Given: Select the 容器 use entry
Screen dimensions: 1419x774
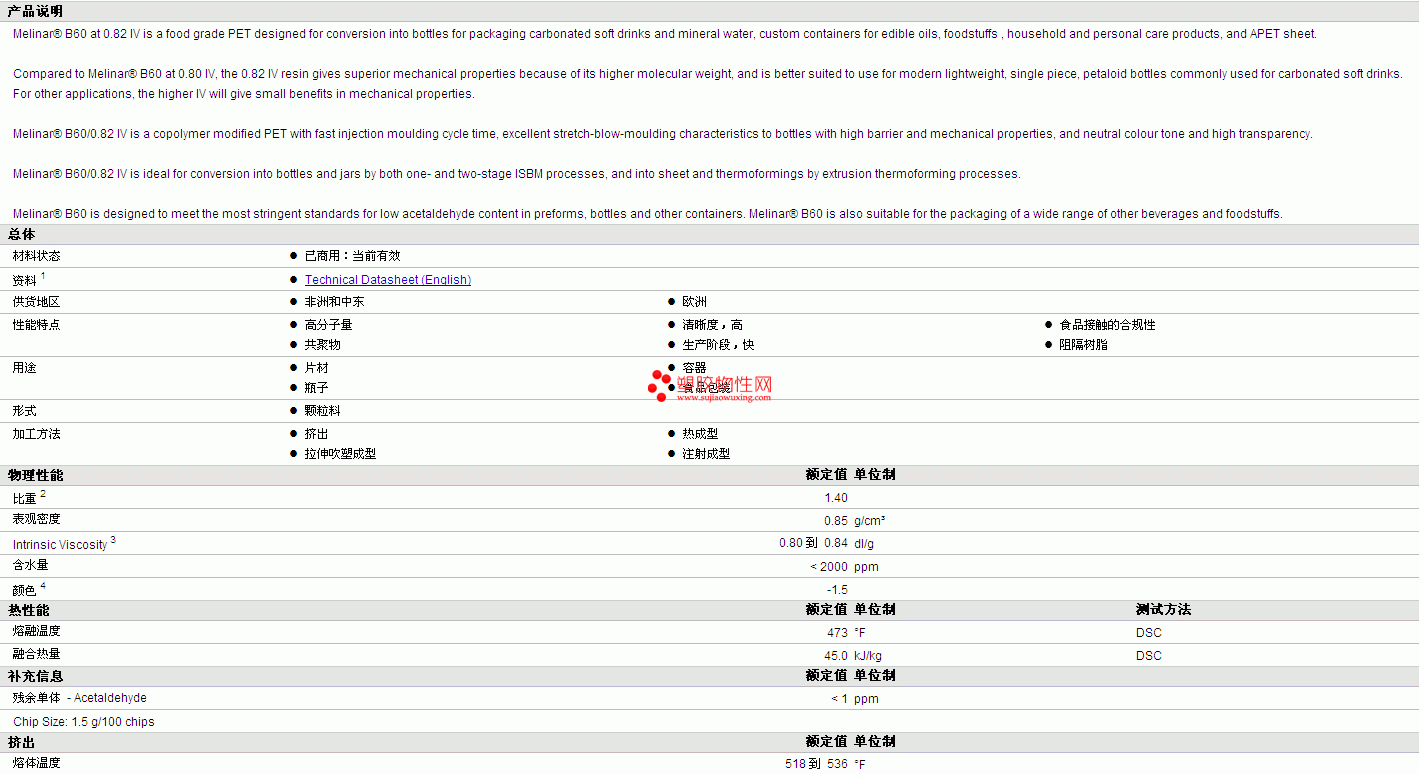Looking at the screenshot, I should [x=695, y=368].
